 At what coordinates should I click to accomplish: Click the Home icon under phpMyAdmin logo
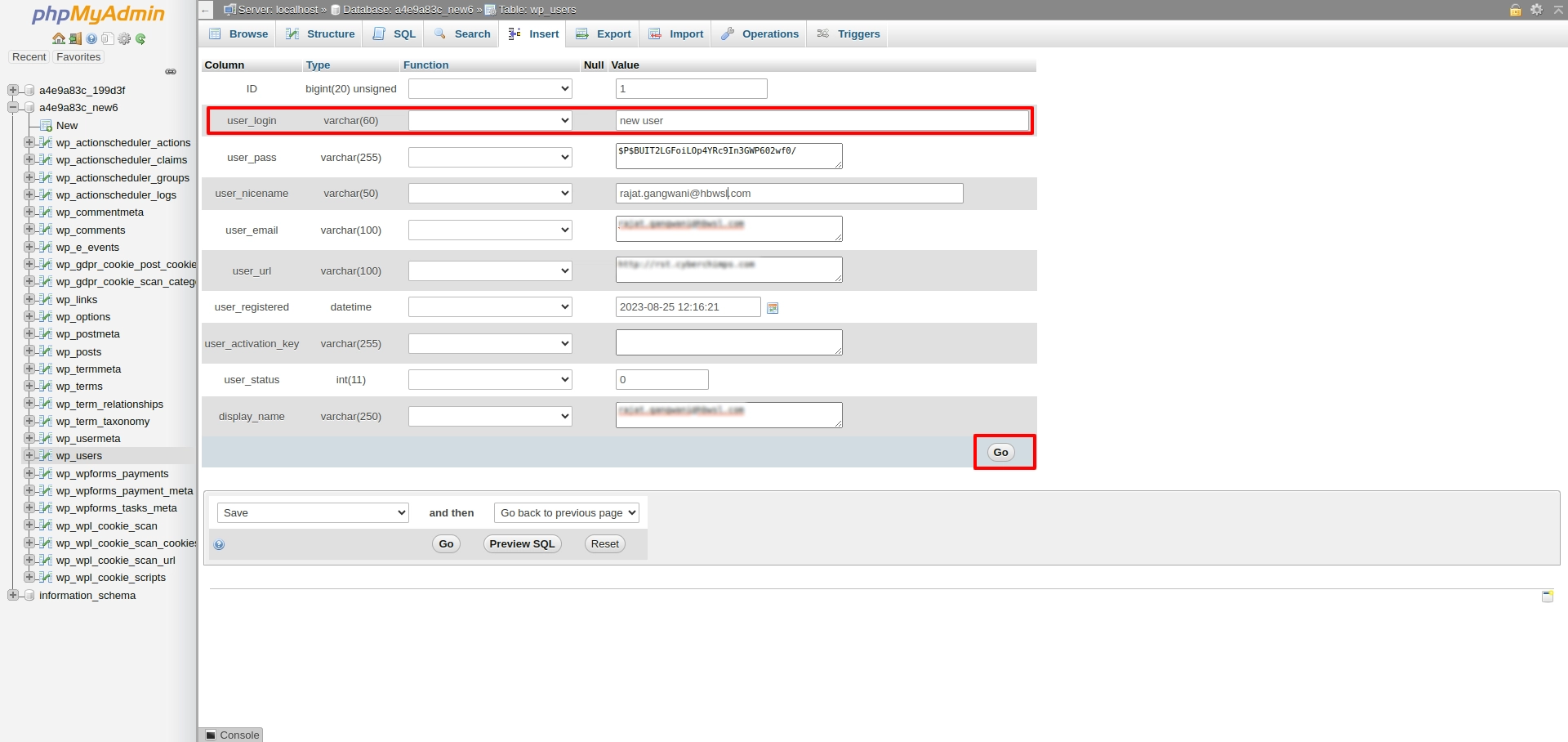coord(58,38)
